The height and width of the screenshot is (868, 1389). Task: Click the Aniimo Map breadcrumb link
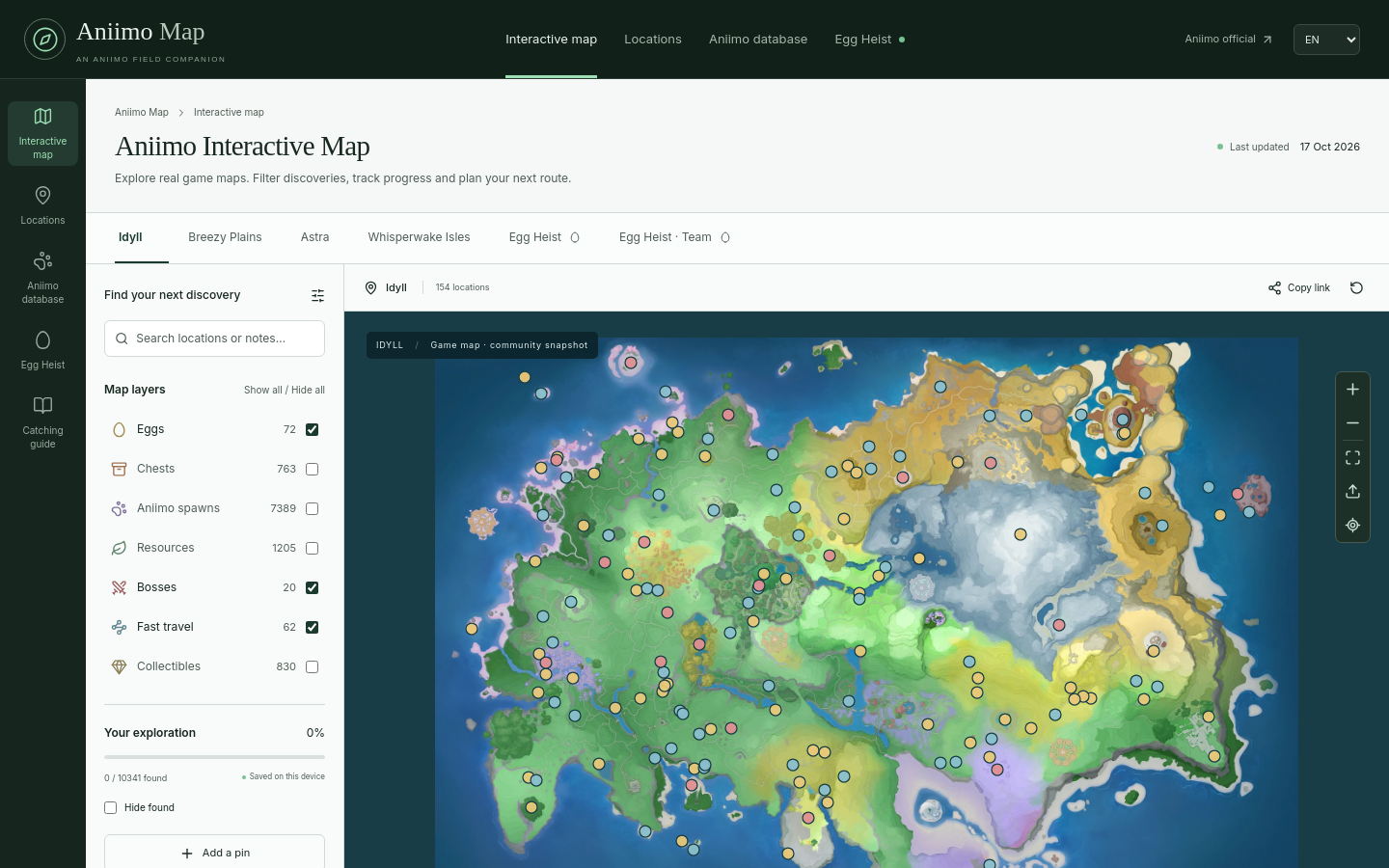tap(142, 112)
